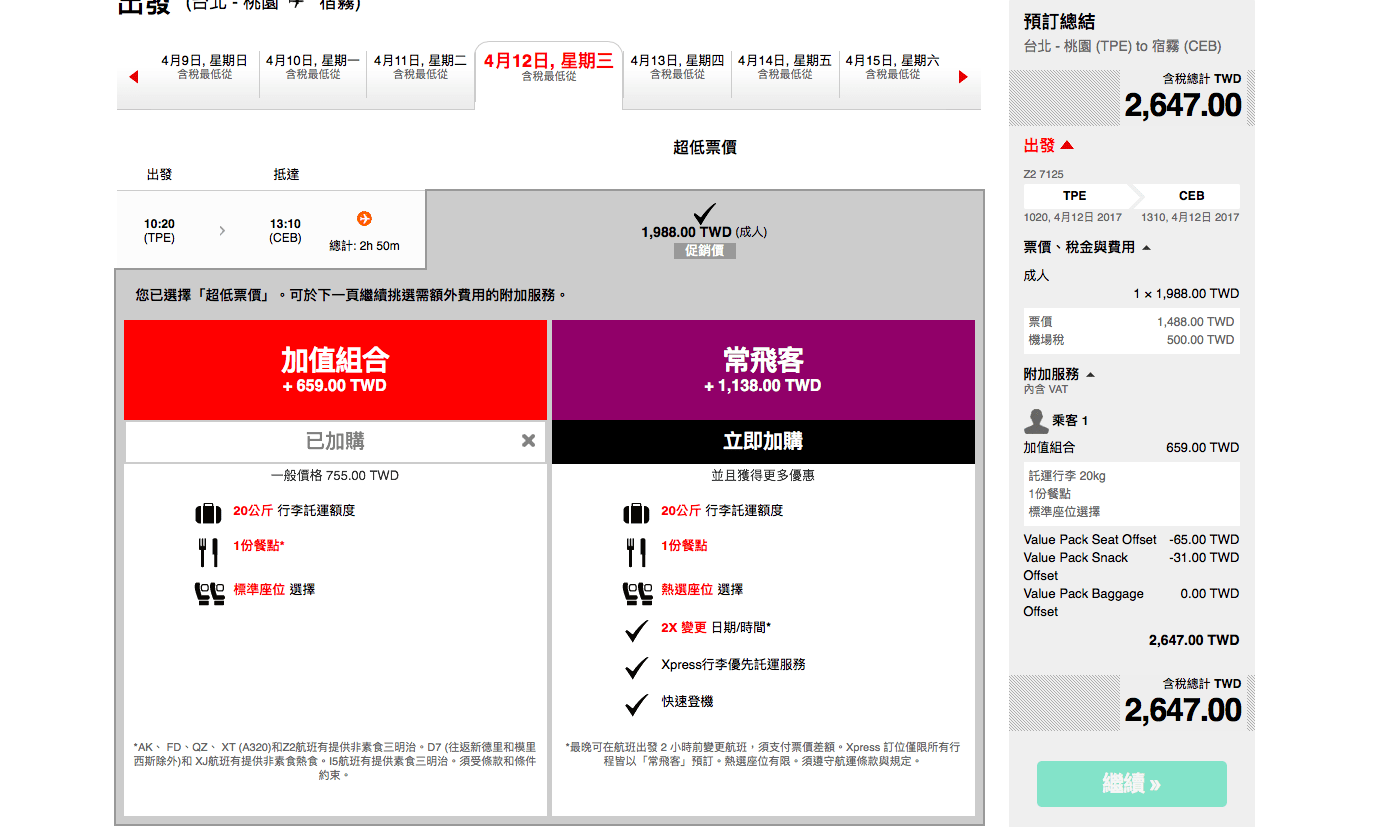Click 一般價格 755.00 TWD text
The height and width of the screenshot is (827, 1385).
click(x=335, y=476)
